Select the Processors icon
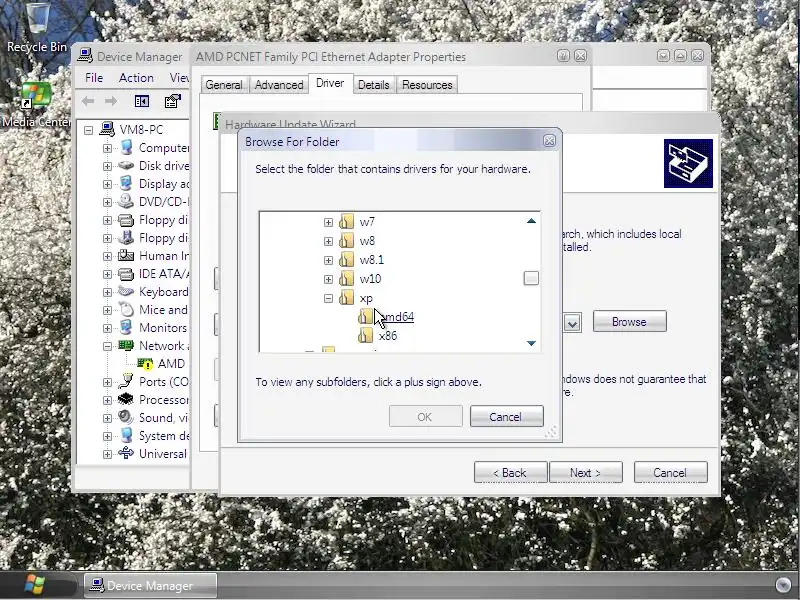 click(x=126, y=399)
